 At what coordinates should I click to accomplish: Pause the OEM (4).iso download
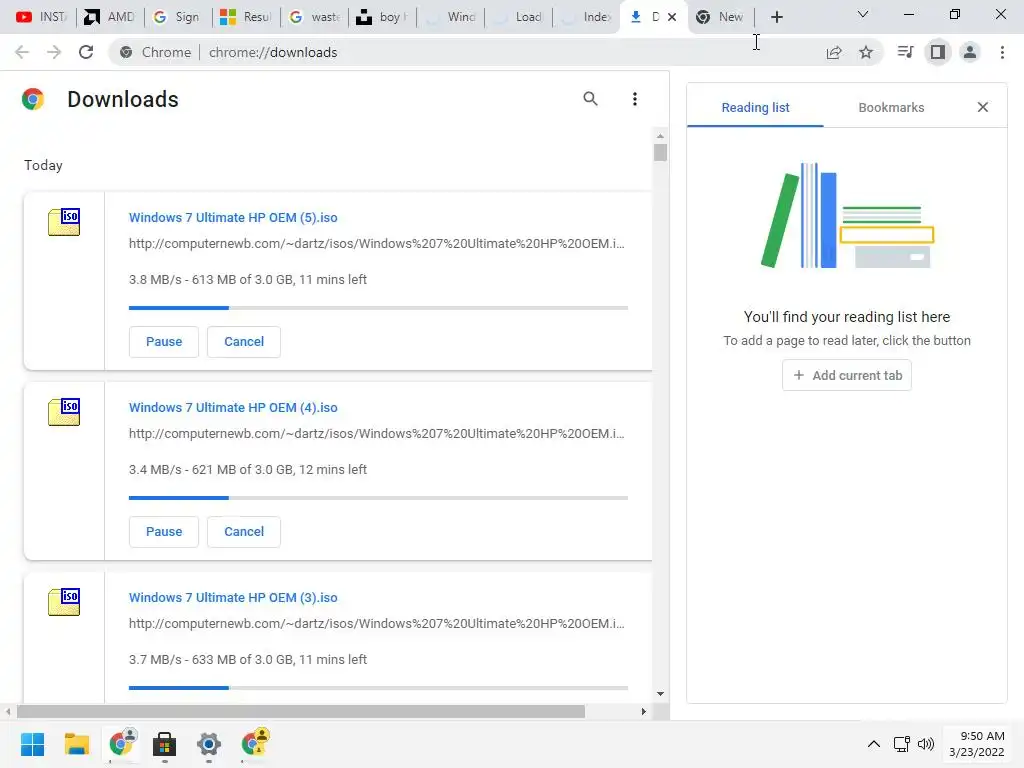click(x=163, y=532)
